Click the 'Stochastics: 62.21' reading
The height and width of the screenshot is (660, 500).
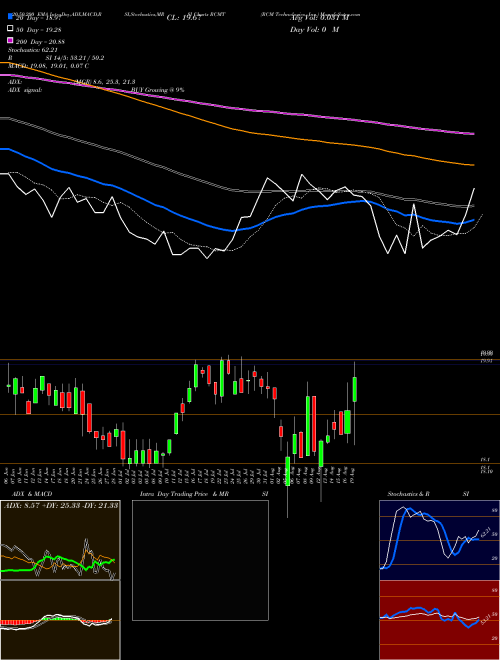click(x=32, y=50)
